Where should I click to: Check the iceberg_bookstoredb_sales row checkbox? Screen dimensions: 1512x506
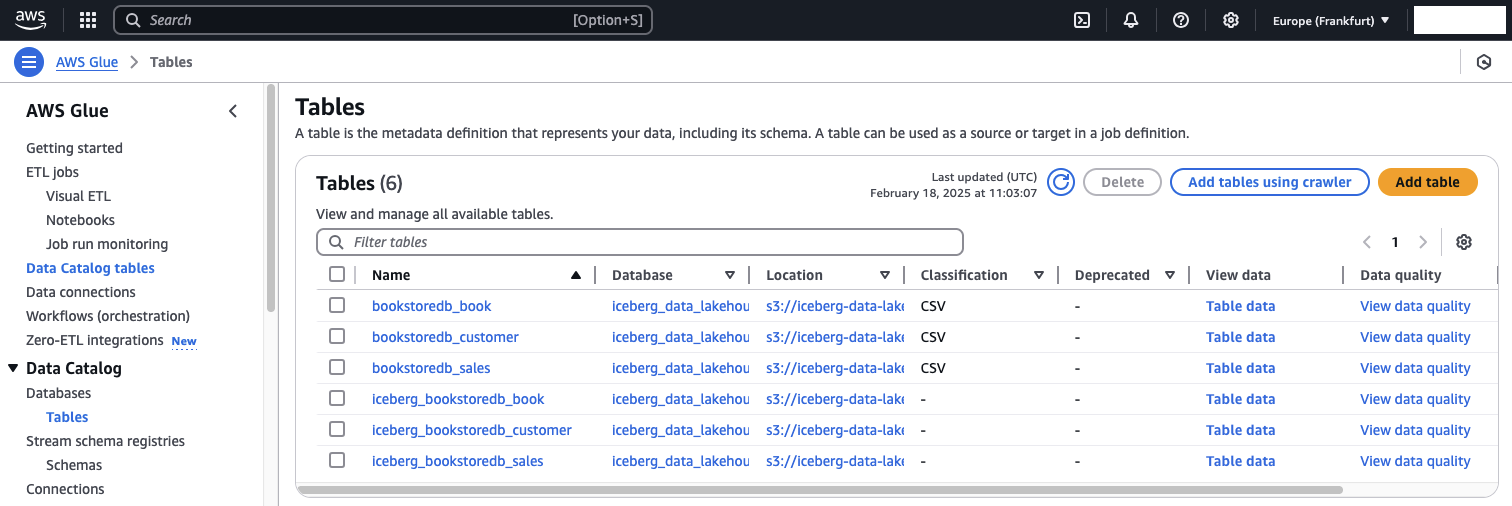tap(337, 460)
